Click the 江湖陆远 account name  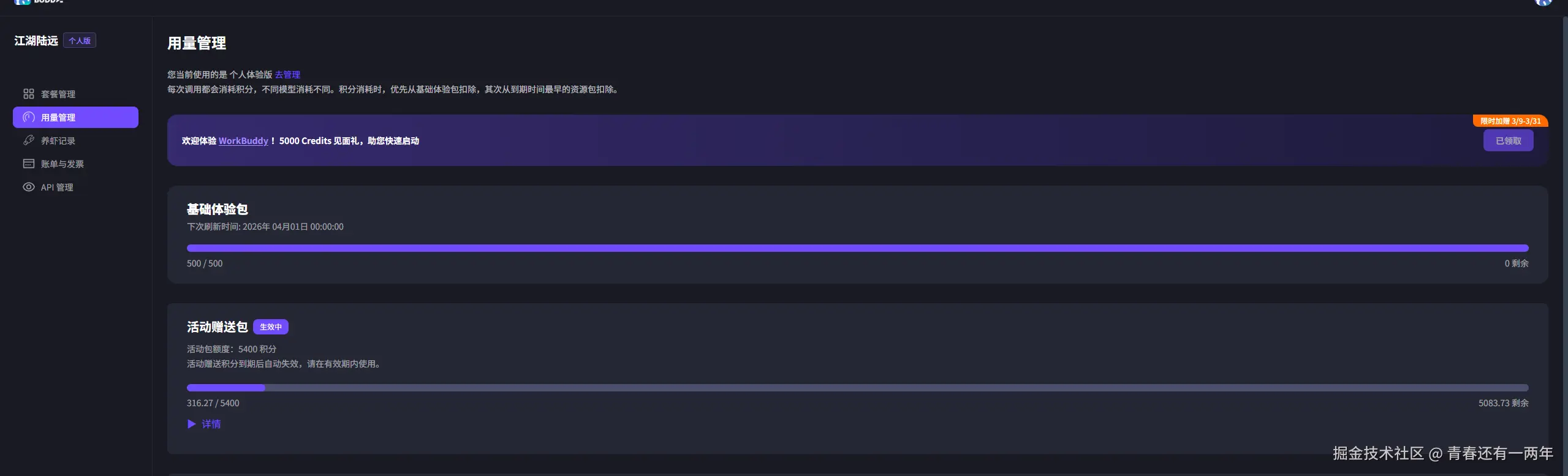[36, 40]
